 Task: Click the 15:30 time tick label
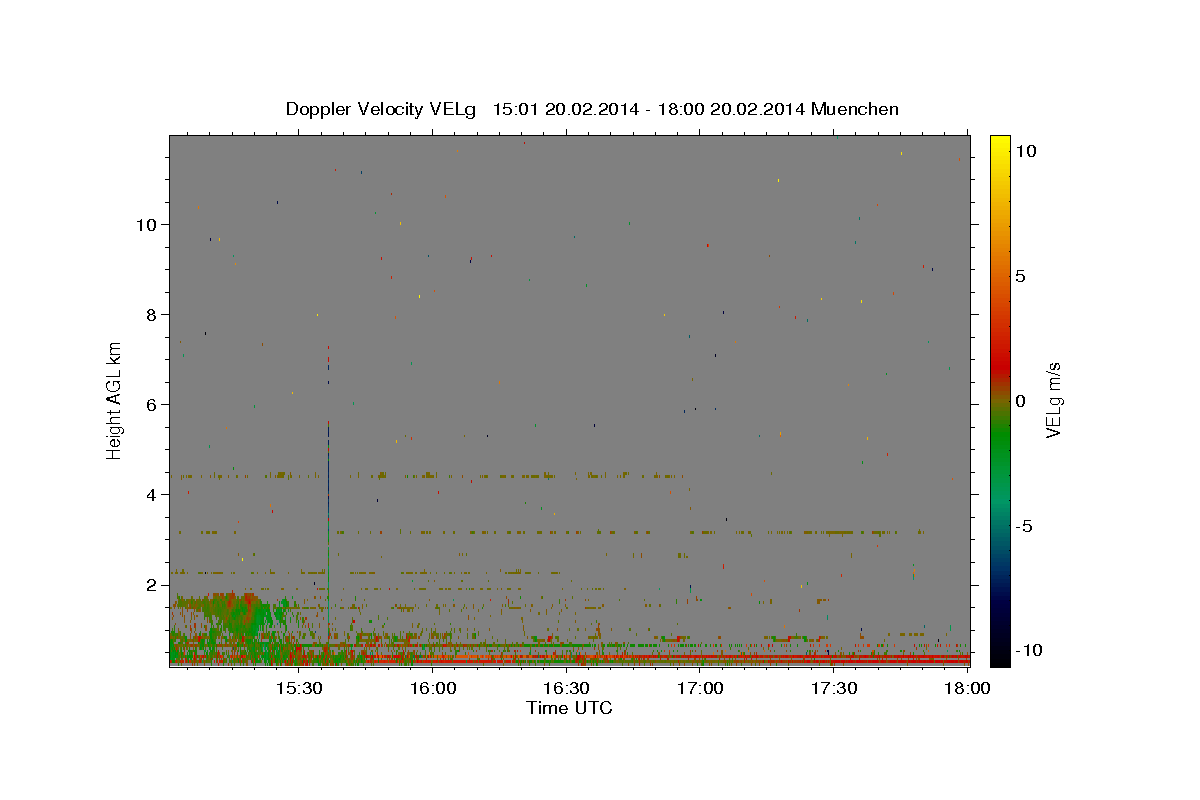coord(298,689)
